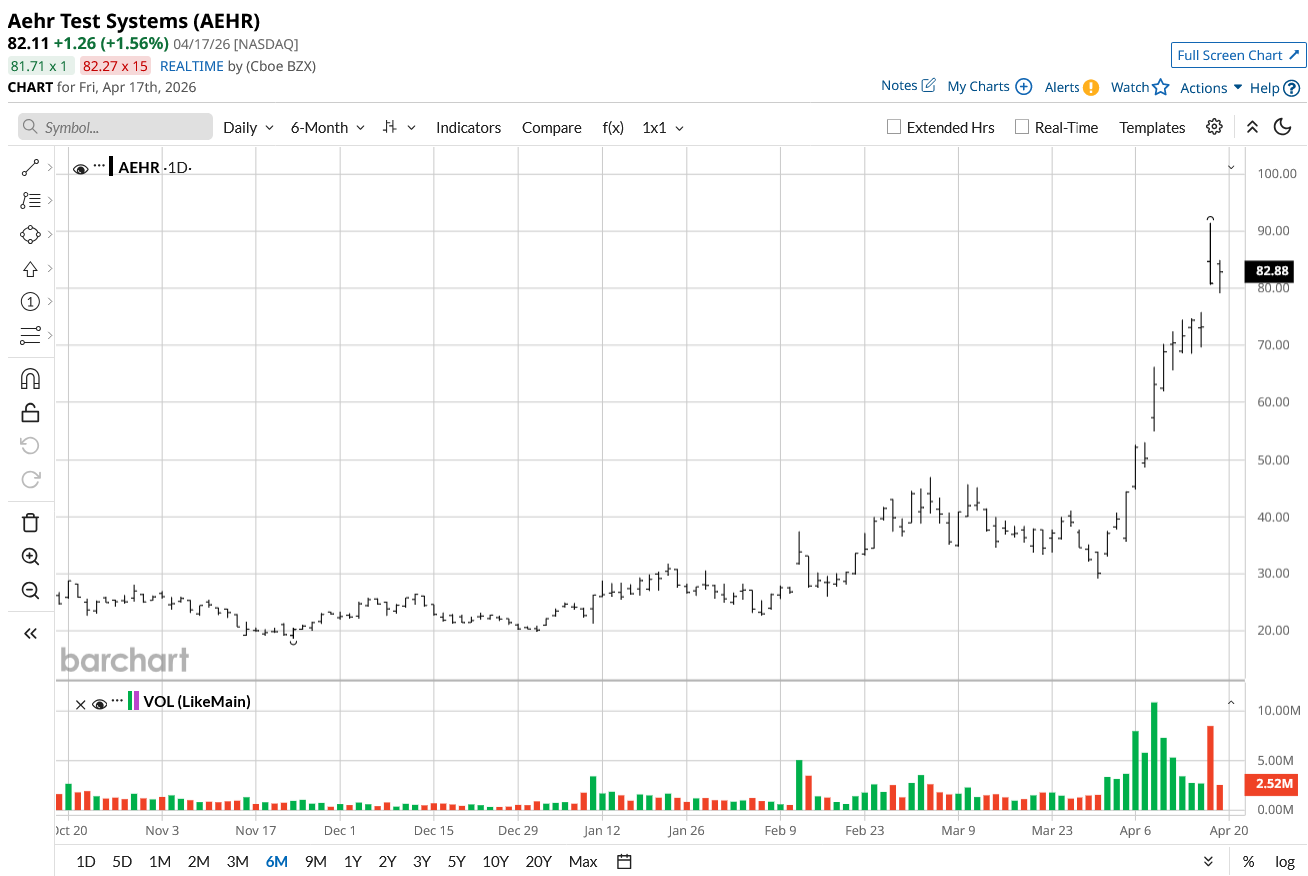This screenshot has height=876, width=1308.
Task: Select the Fibonacci levels drawing tool
Action: click(30, 200)
